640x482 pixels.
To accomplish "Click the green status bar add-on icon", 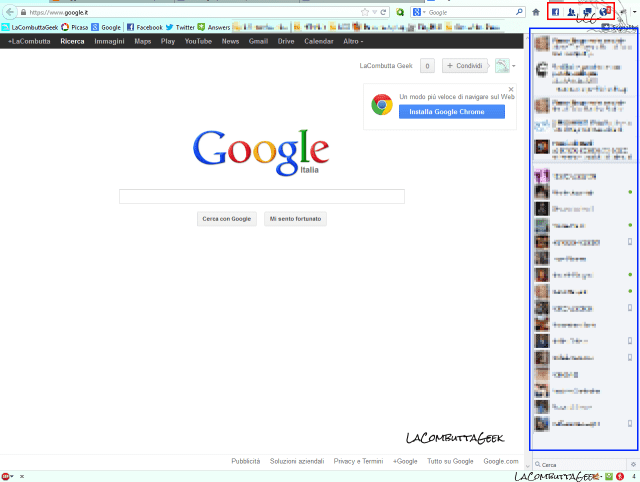I will click(x=609, y=476).
